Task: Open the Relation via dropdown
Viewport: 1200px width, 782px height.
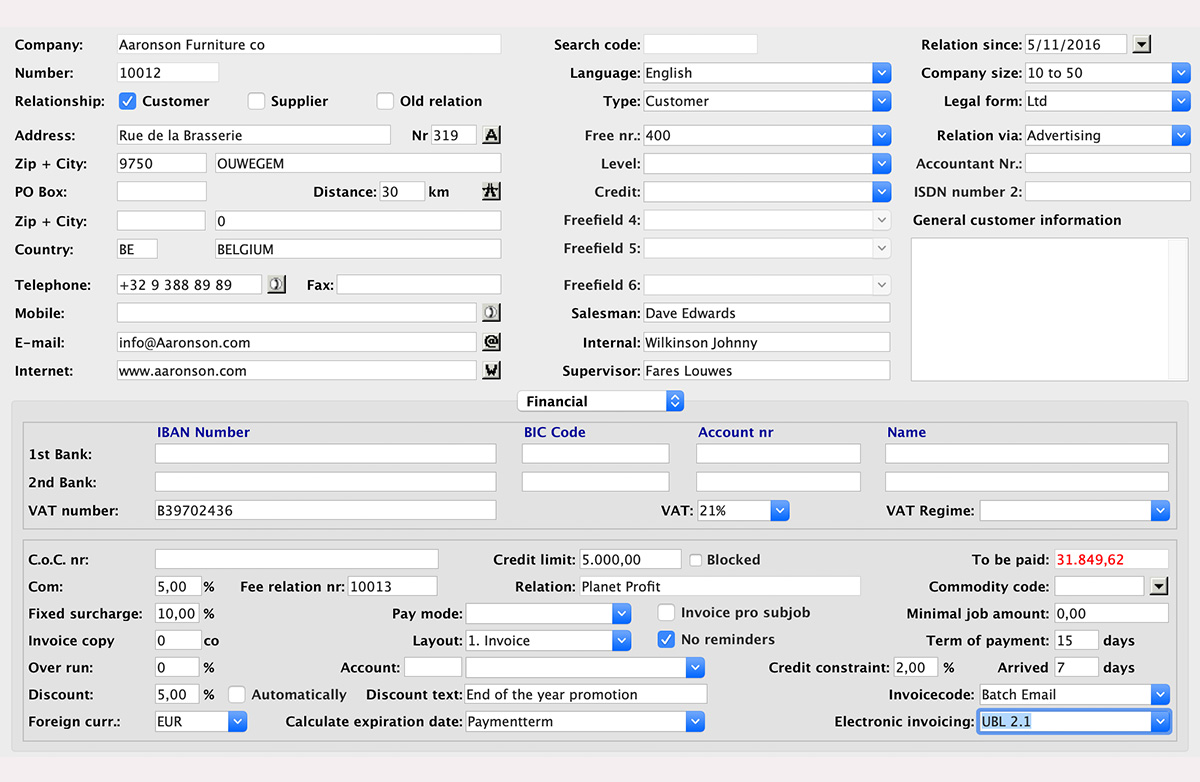Action: coord(1181,135)
